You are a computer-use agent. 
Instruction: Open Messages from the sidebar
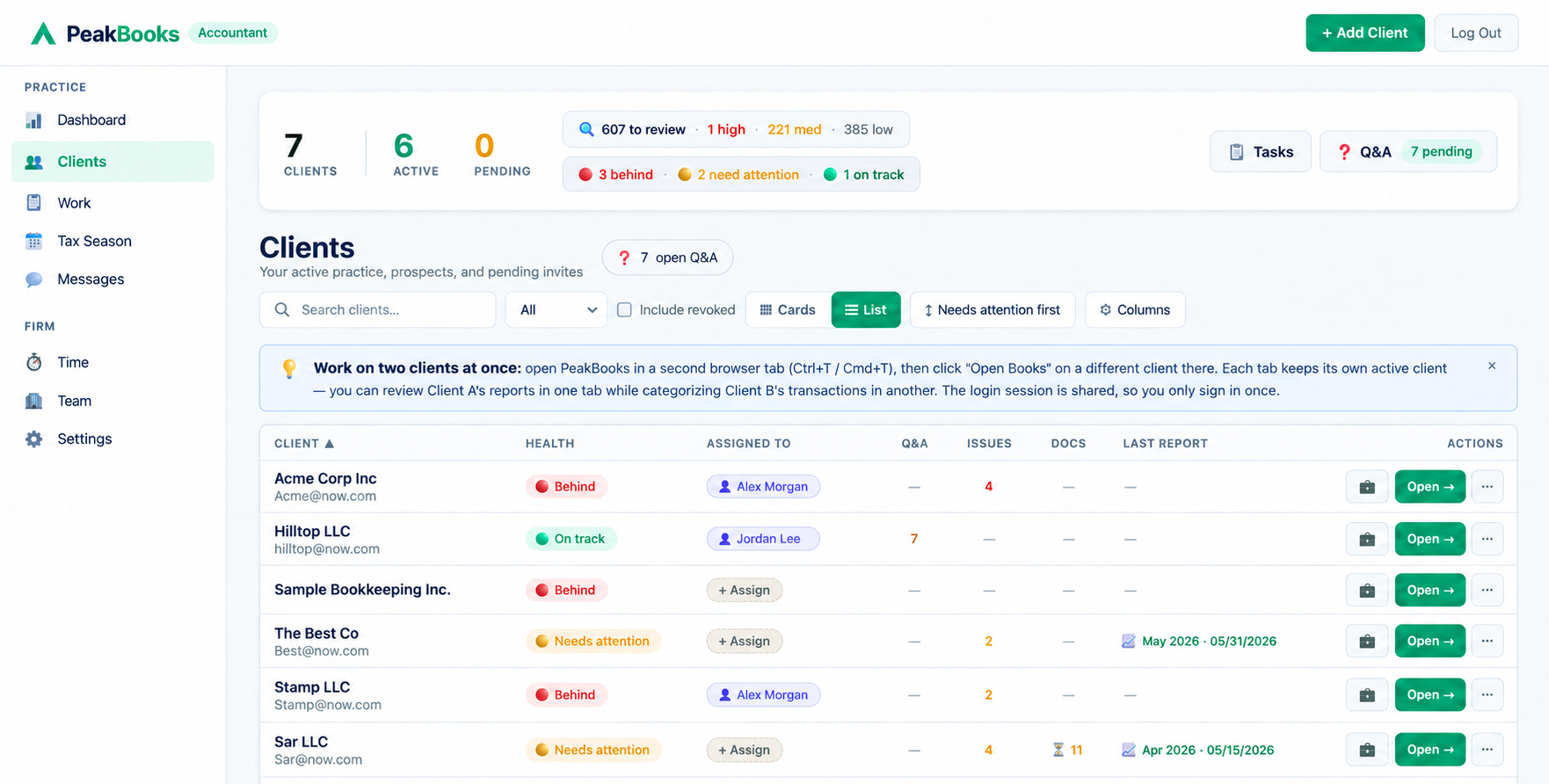tap(113, 279)
